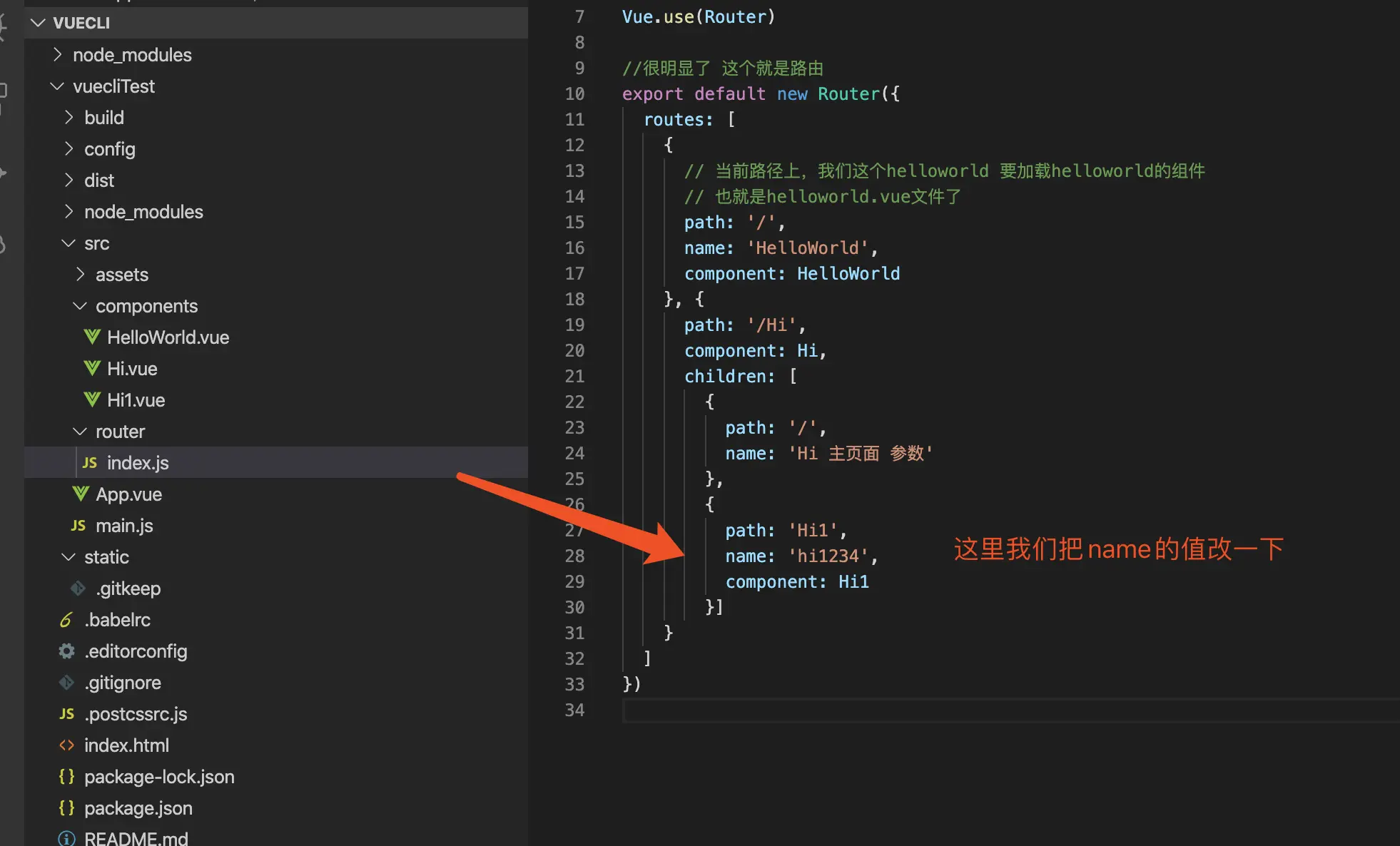Open package-lock.json file
This screenshot has height=846, width=1400.
tap(159, 777)
